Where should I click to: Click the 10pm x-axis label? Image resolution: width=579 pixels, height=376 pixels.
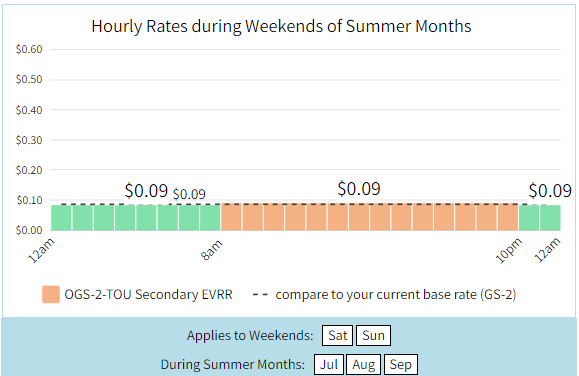[508, 250]
